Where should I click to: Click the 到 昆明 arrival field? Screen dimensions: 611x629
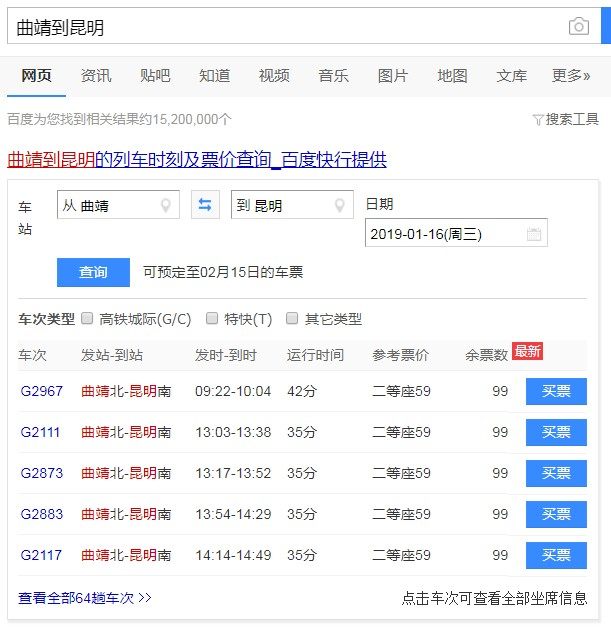click(x=292, y=205)
